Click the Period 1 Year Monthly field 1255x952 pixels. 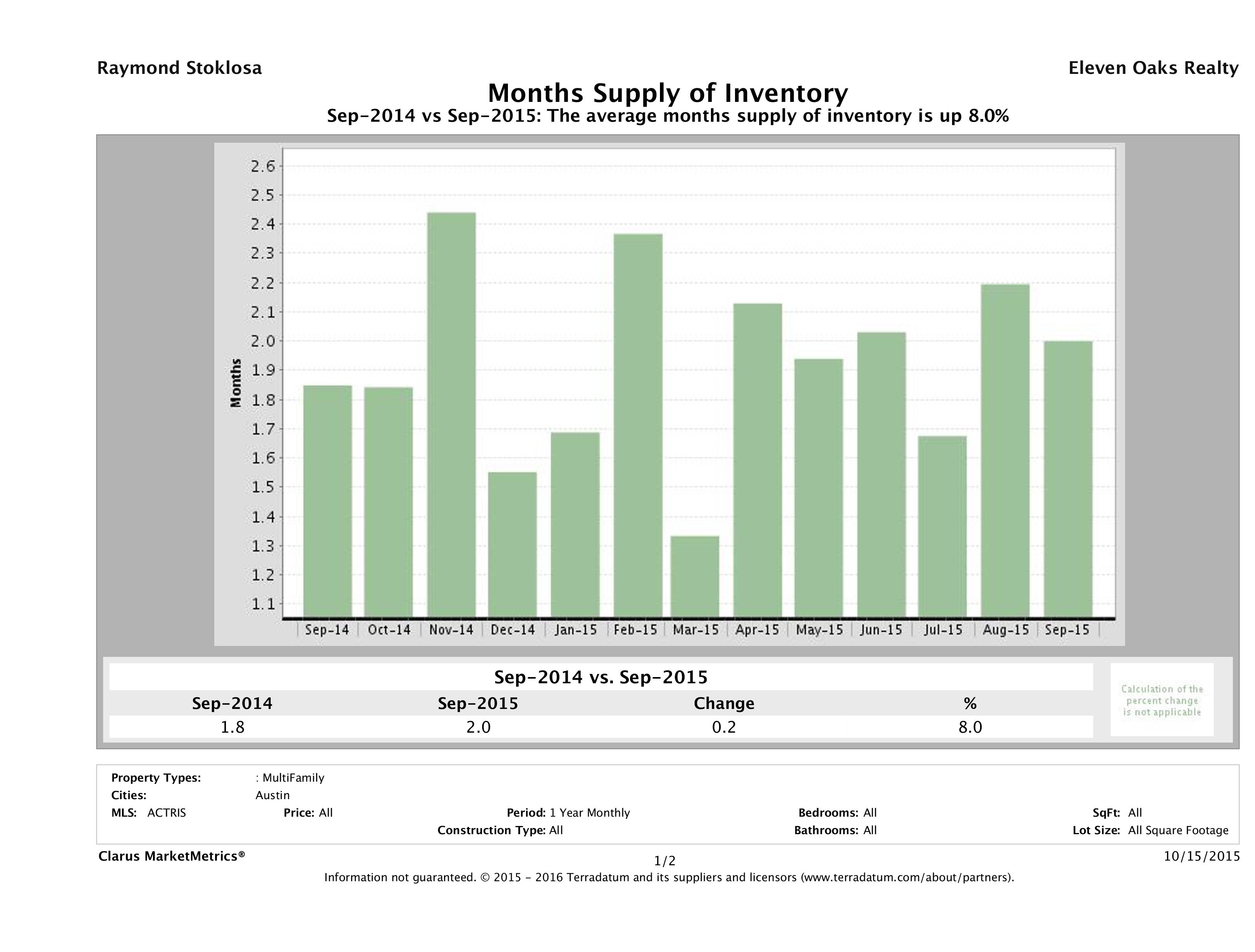coord(568,812)
